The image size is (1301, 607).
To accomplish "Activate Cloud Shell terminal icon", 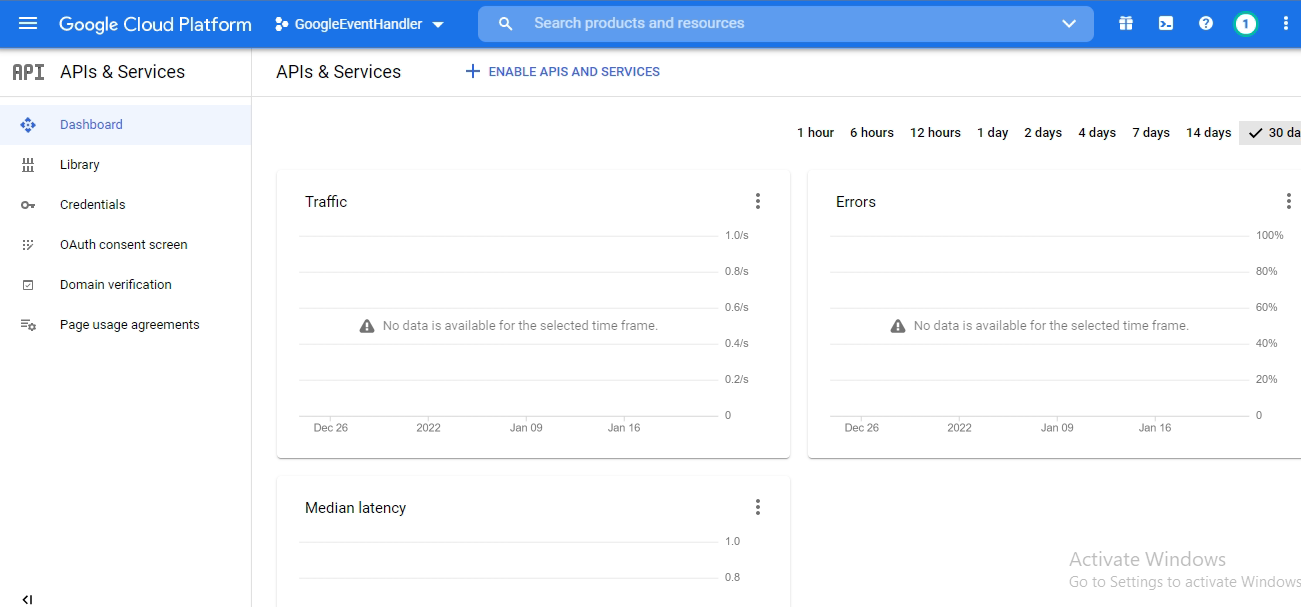I will coord(1166,23).
